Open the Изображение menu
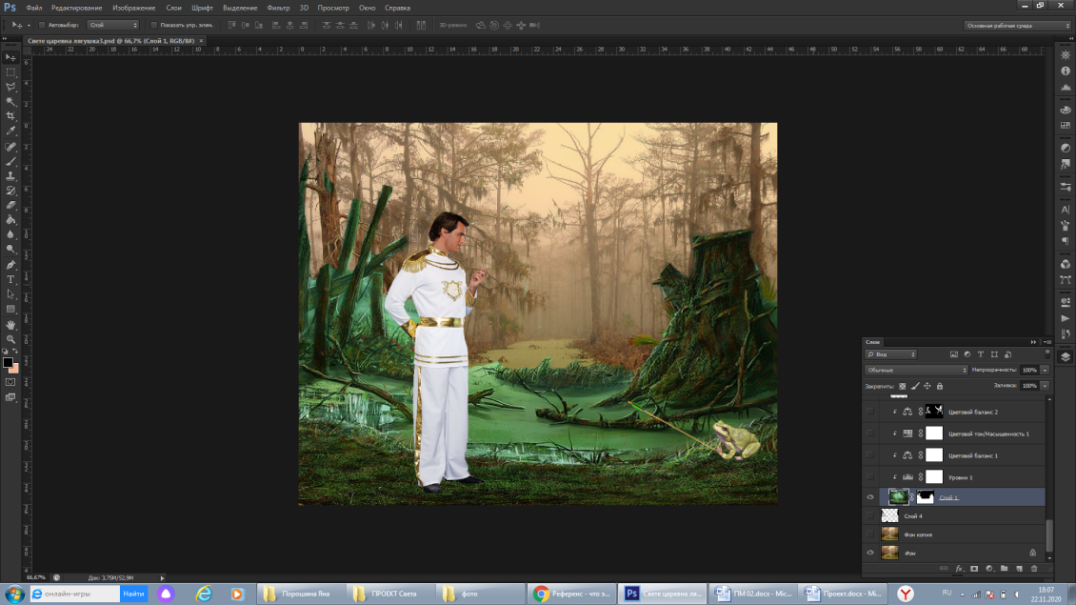This screenshot has height=605, width=1076. pos(134,8)
